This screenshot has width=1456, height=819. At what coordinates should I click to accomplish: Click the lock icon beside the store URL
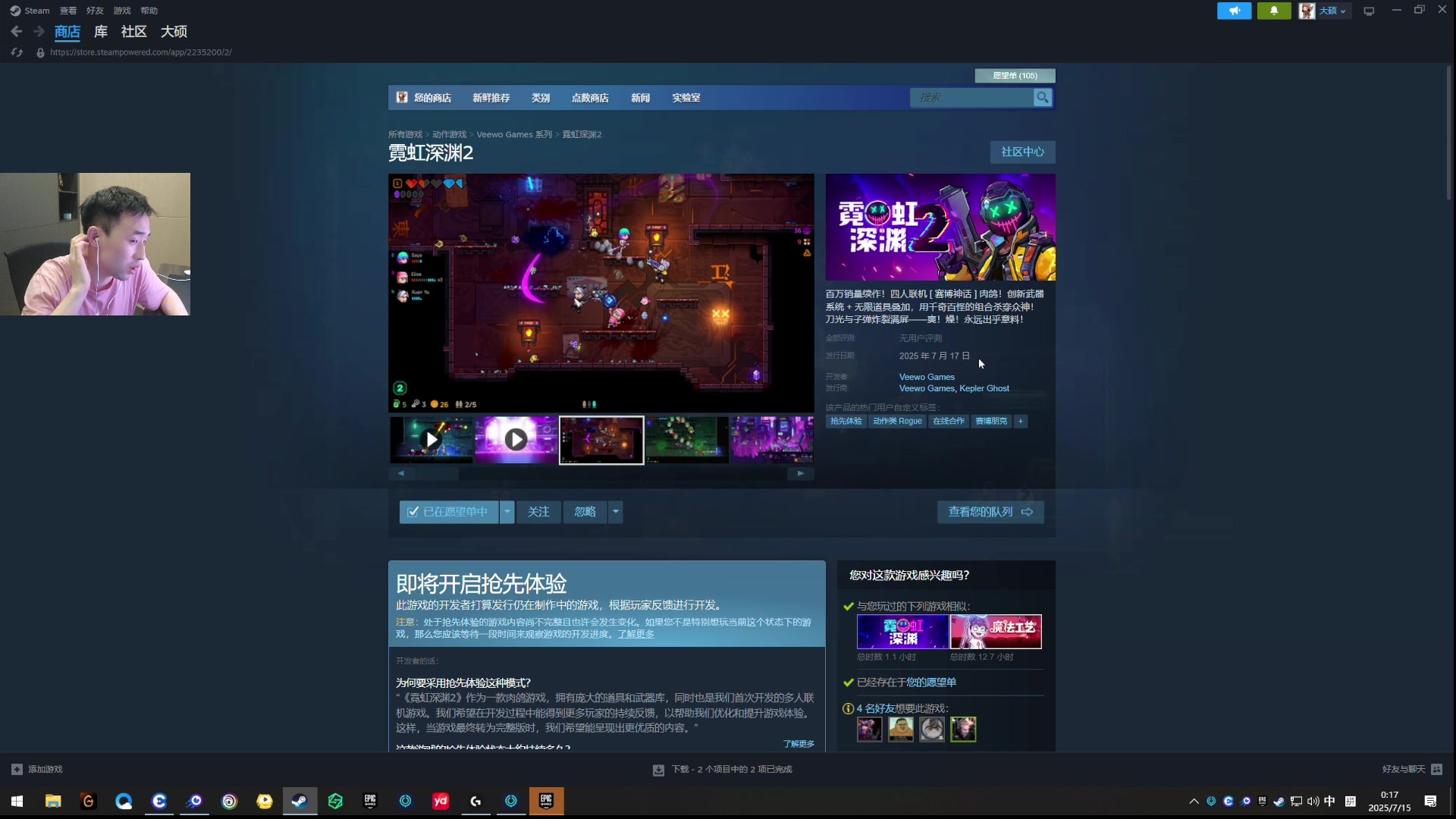40,52
